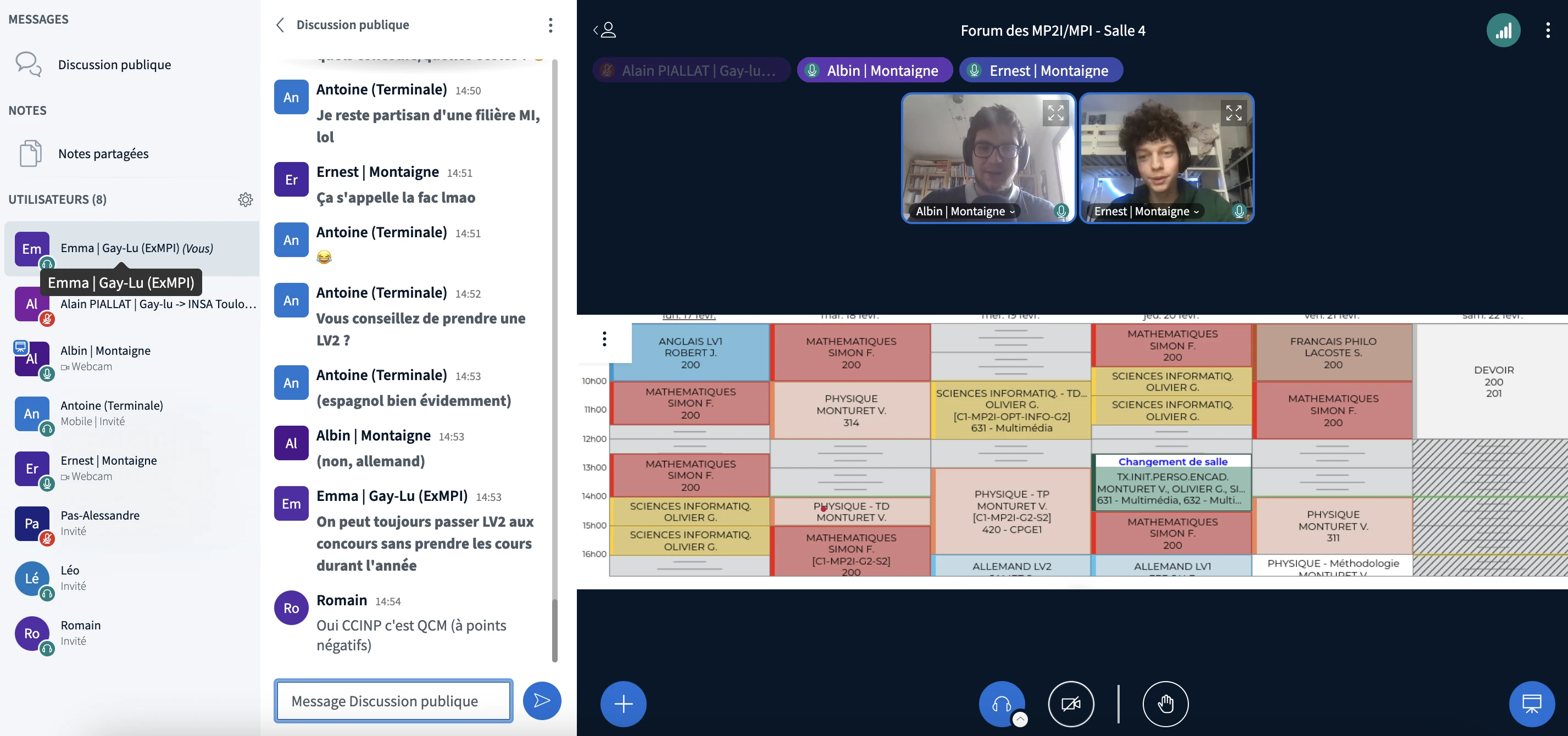Send message with paper plane button
Screen dimensions: 1568x736
(542, 701)
